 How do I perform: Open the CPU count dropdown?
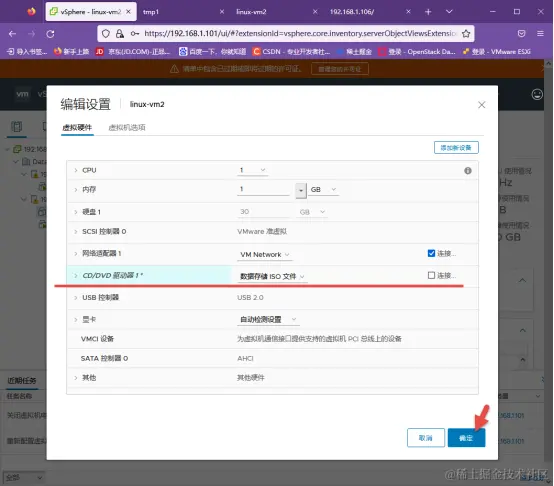(252, 170)
